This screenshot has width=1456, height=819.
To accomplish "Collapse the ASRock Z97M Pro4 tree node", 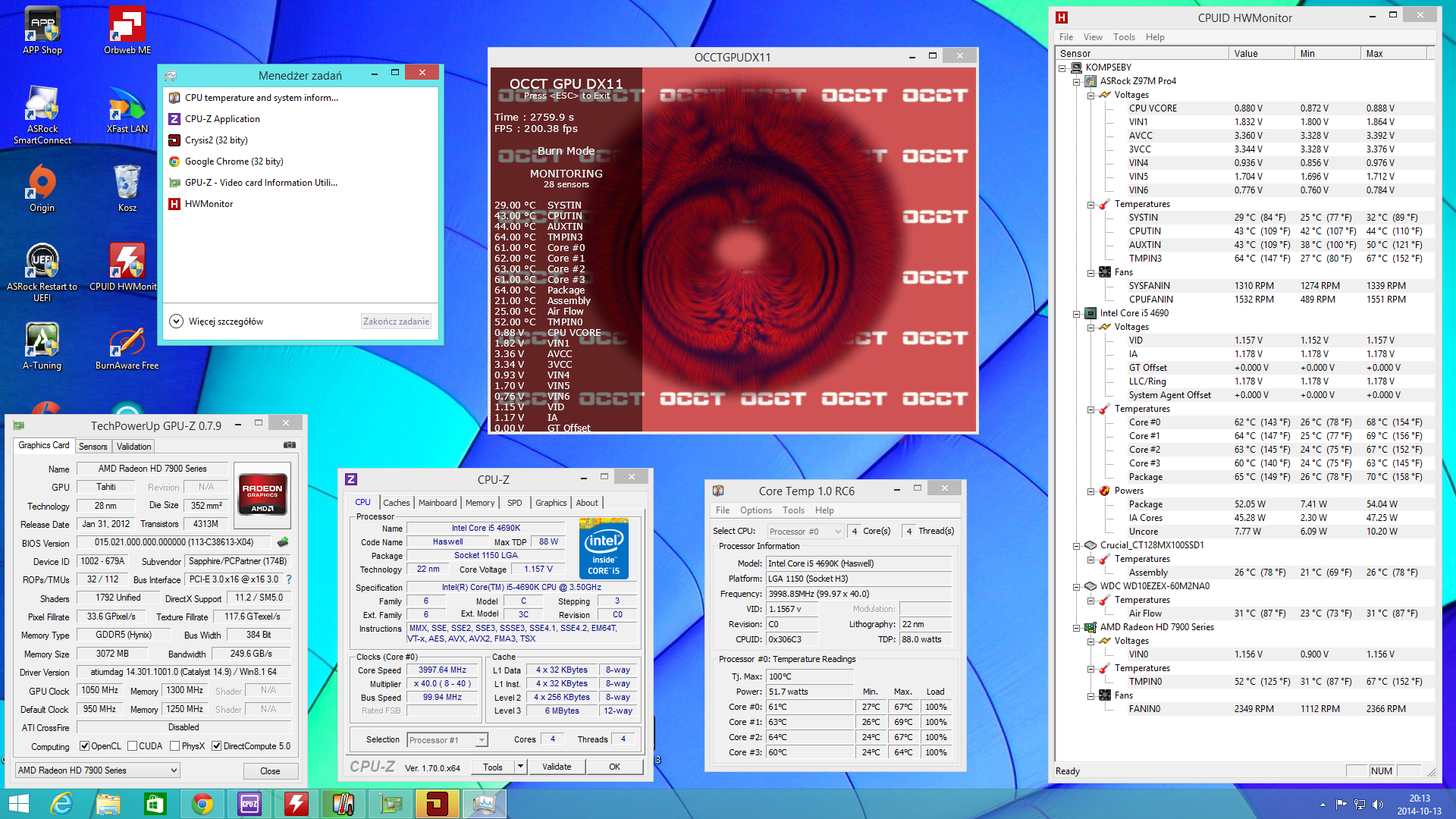I will (1076, 82).
